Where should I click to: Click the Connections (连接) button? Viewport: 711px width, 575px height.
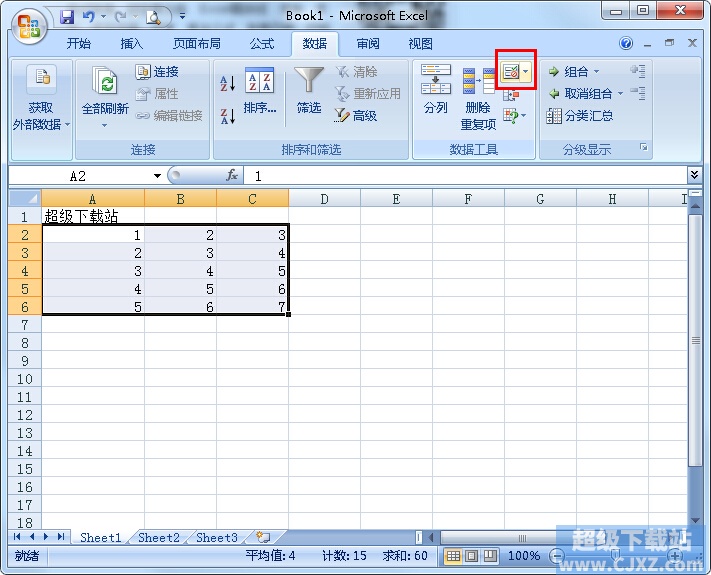pos(157,72)
